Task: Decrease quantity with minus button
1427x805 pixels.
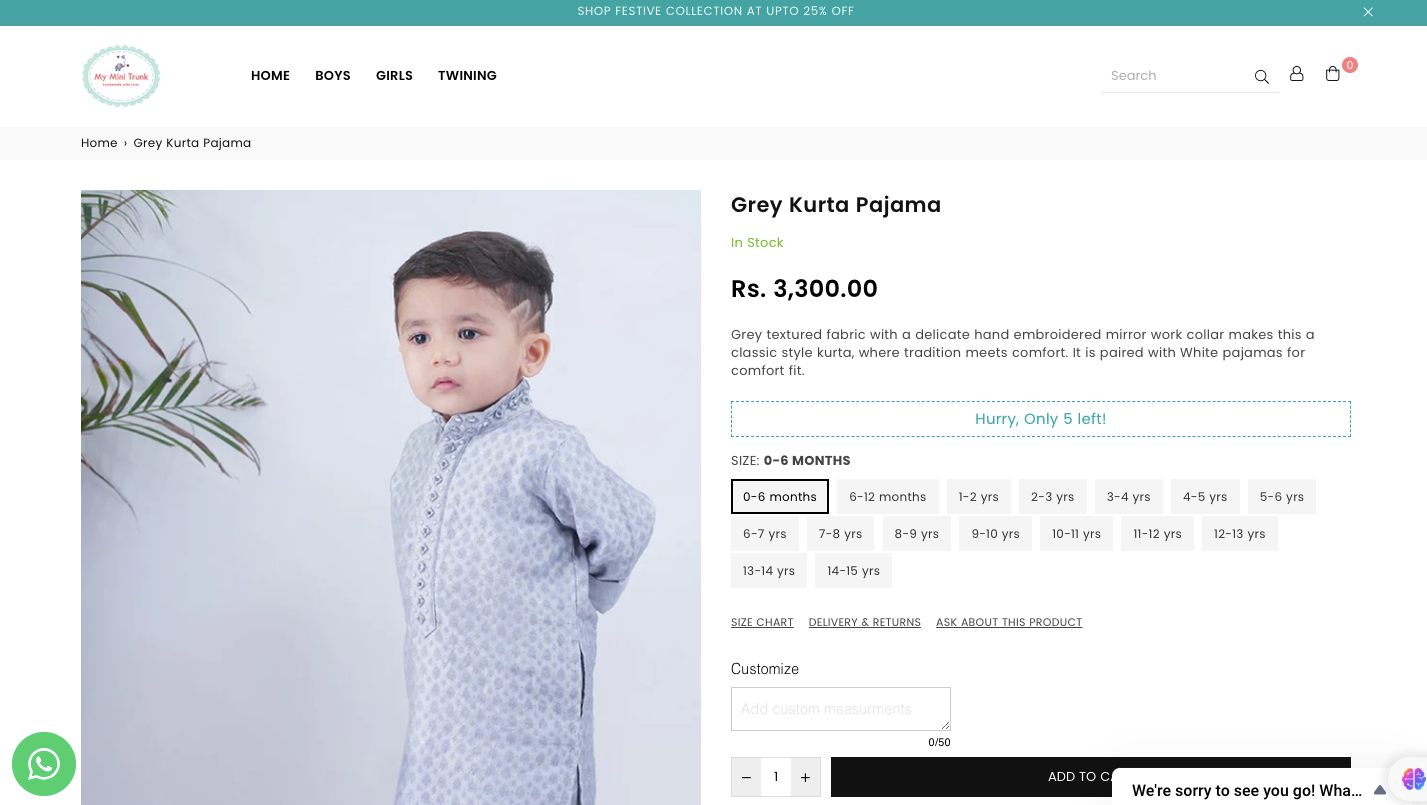Action: [746, 777]
